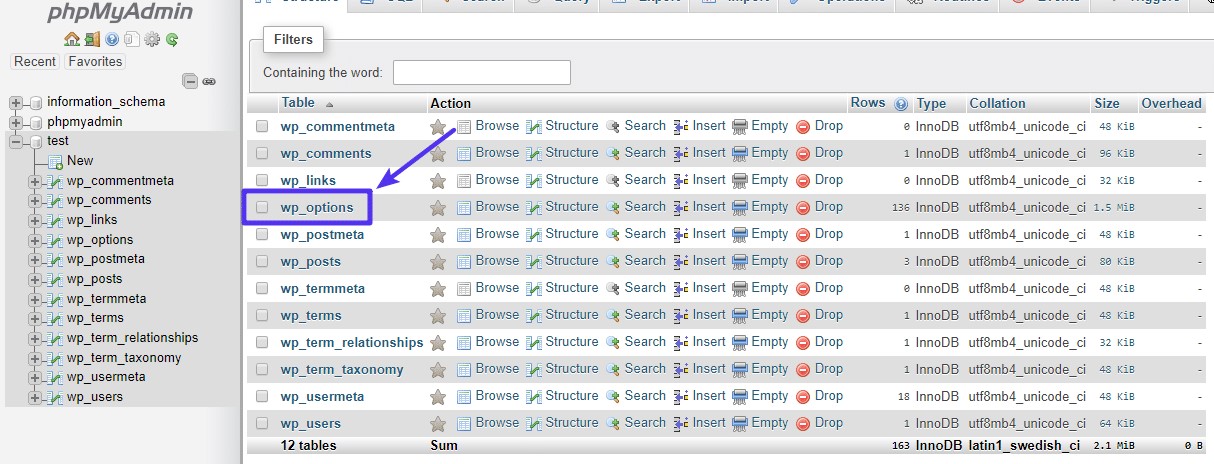Select wp_term_taxonomy in sidebar tree
Viewport: 1214px width, 464px height.
(124, 358)
